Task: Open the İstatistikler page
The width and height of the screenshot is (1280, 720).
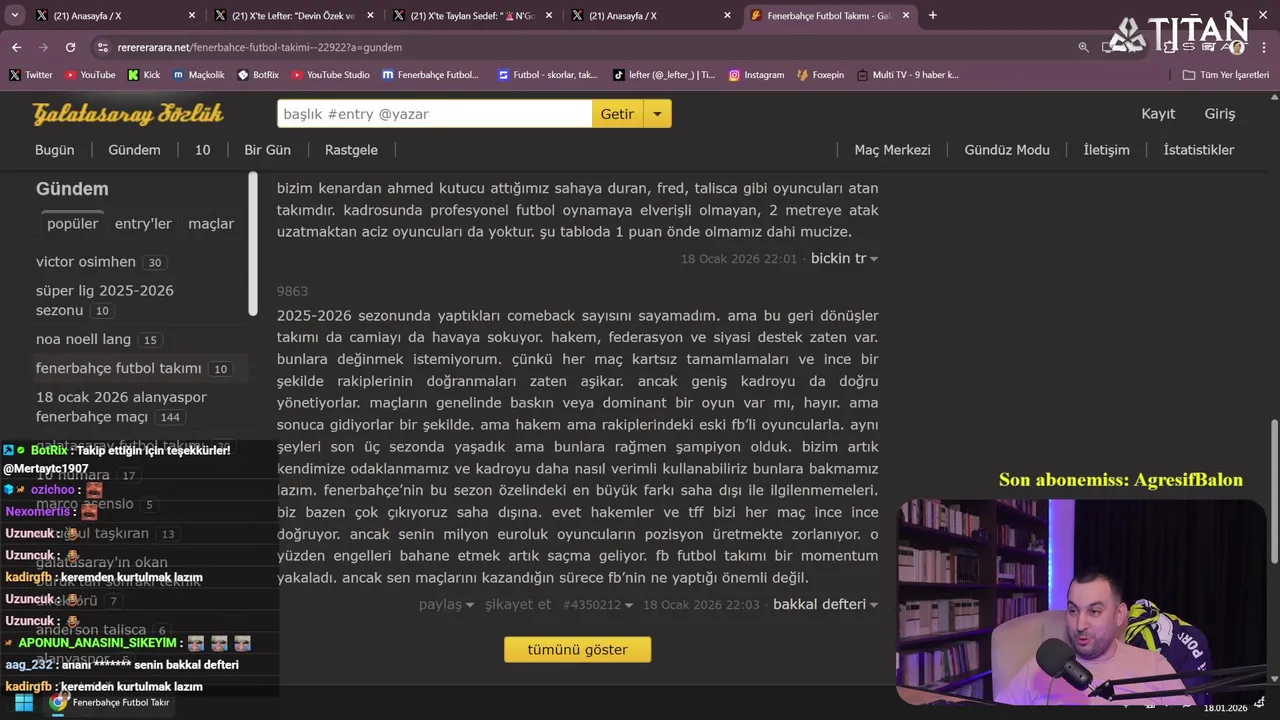Action: (x=1199, y=150)
